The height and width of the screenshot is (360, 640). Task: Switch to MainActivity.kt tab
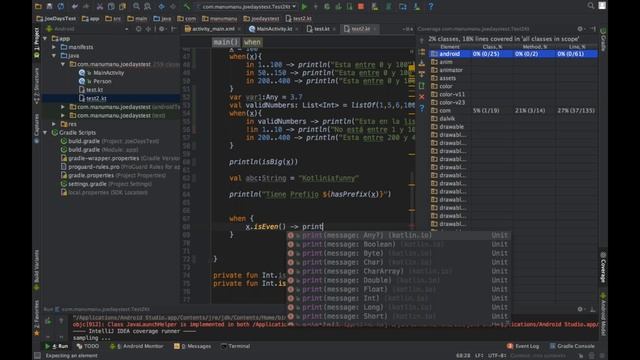click(x=273, y=29)
